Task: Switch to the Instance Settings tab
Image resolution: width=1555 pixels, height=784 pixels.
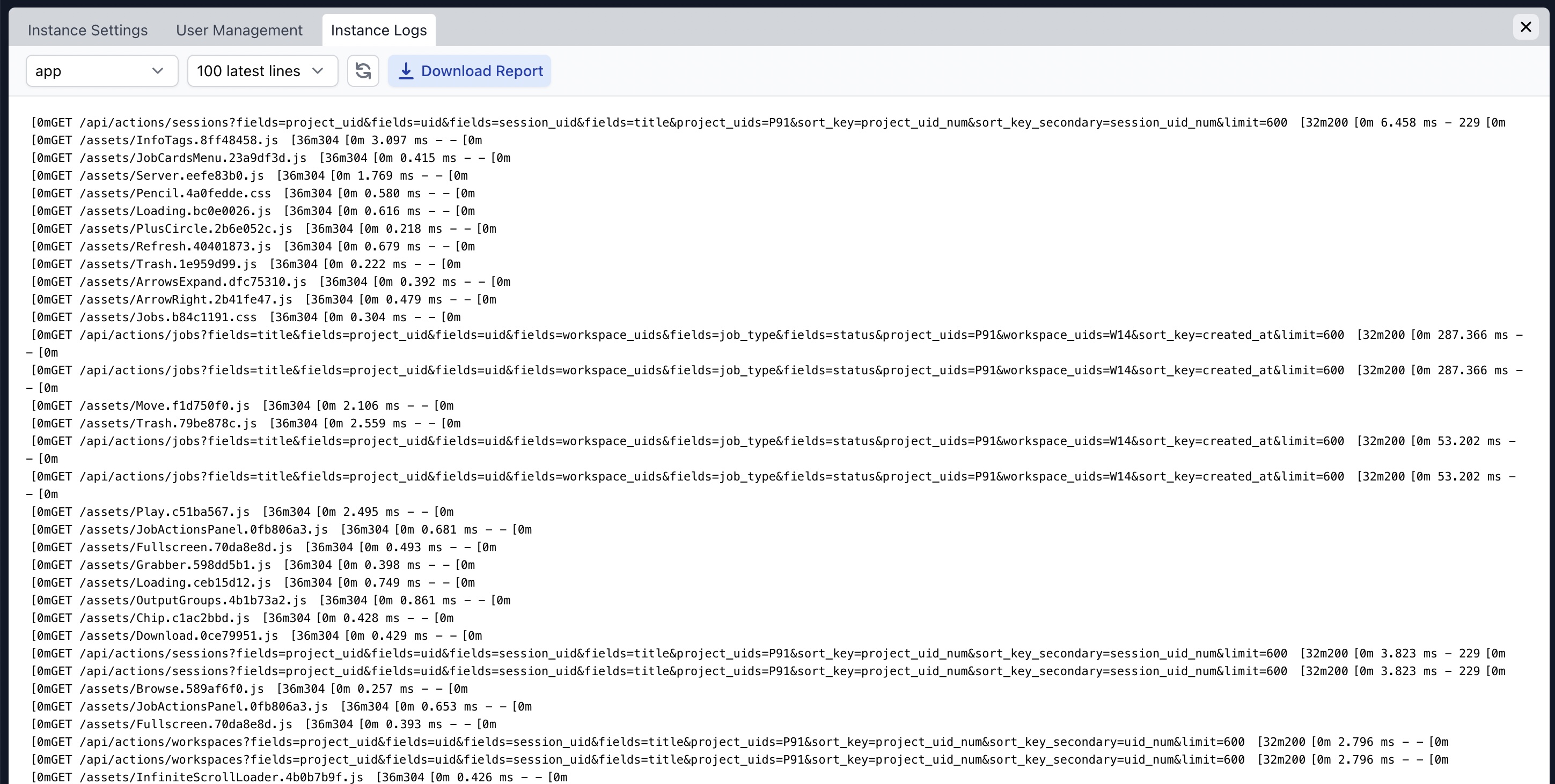Action: tap(87, 30)
